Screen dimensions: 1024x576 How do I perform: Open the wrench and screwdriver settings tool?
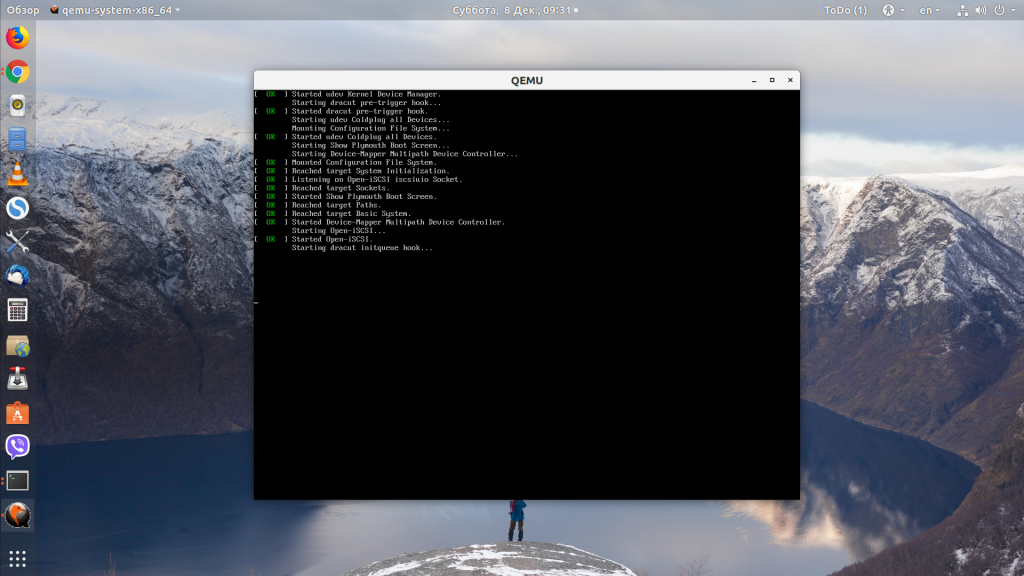click(x=18, y=242)
